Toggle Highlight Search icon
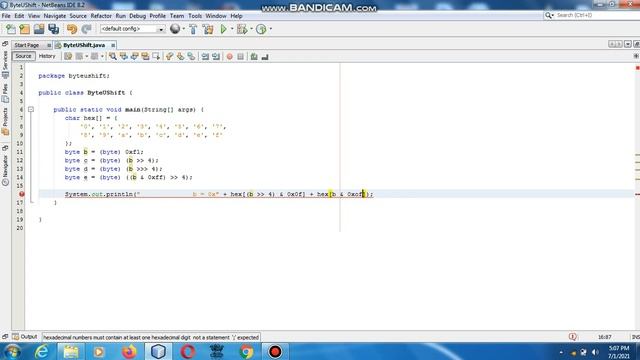 click(145, 57)
